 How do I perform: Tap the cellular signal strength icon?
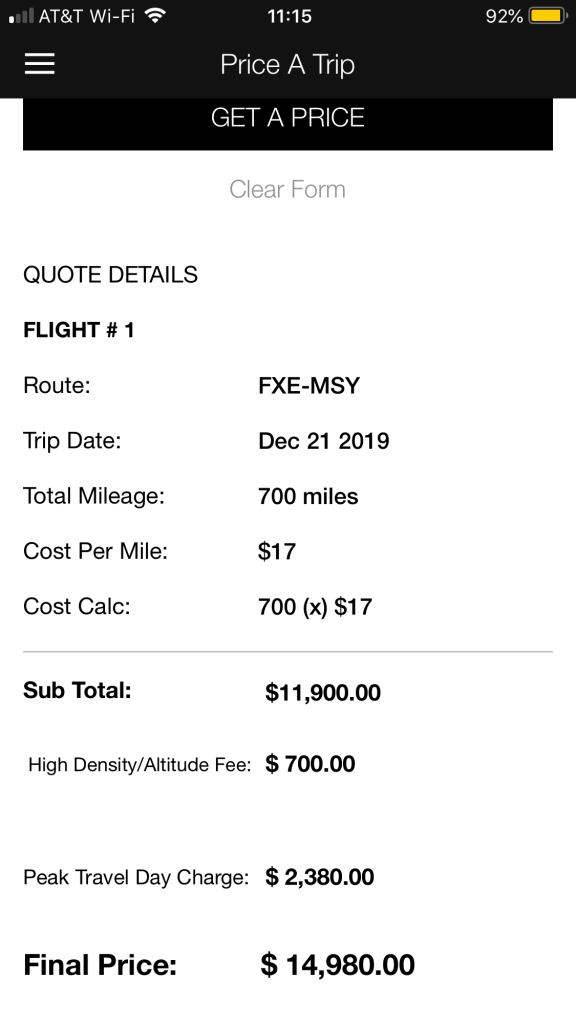(x=22, y=15)
